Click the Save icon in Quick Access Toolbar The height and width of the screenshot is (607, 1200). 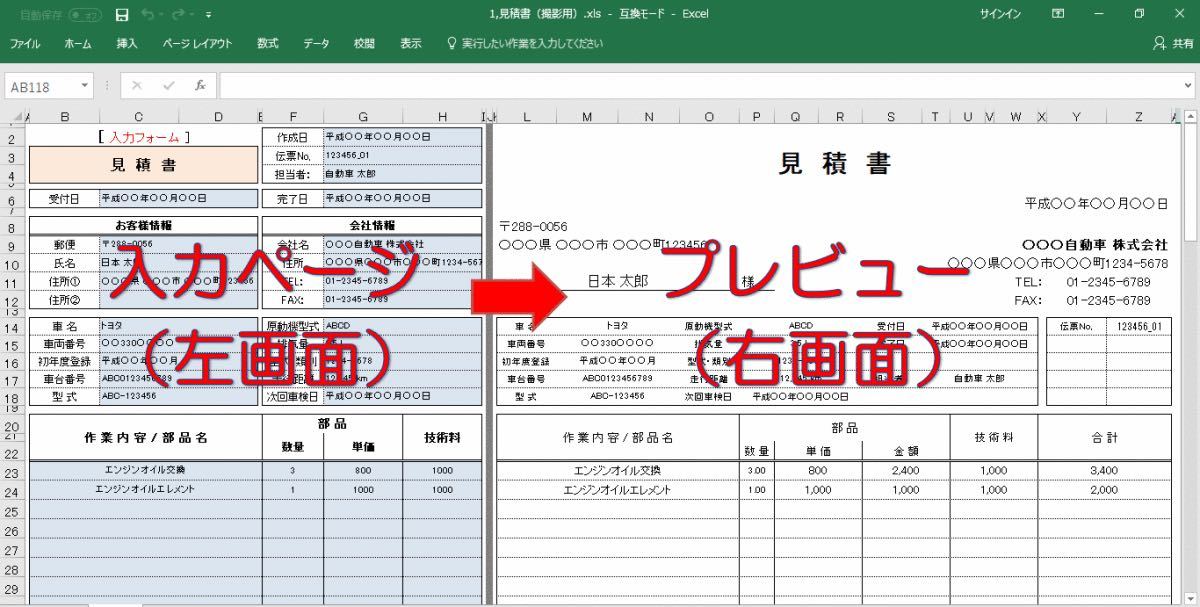coord(121,14)
